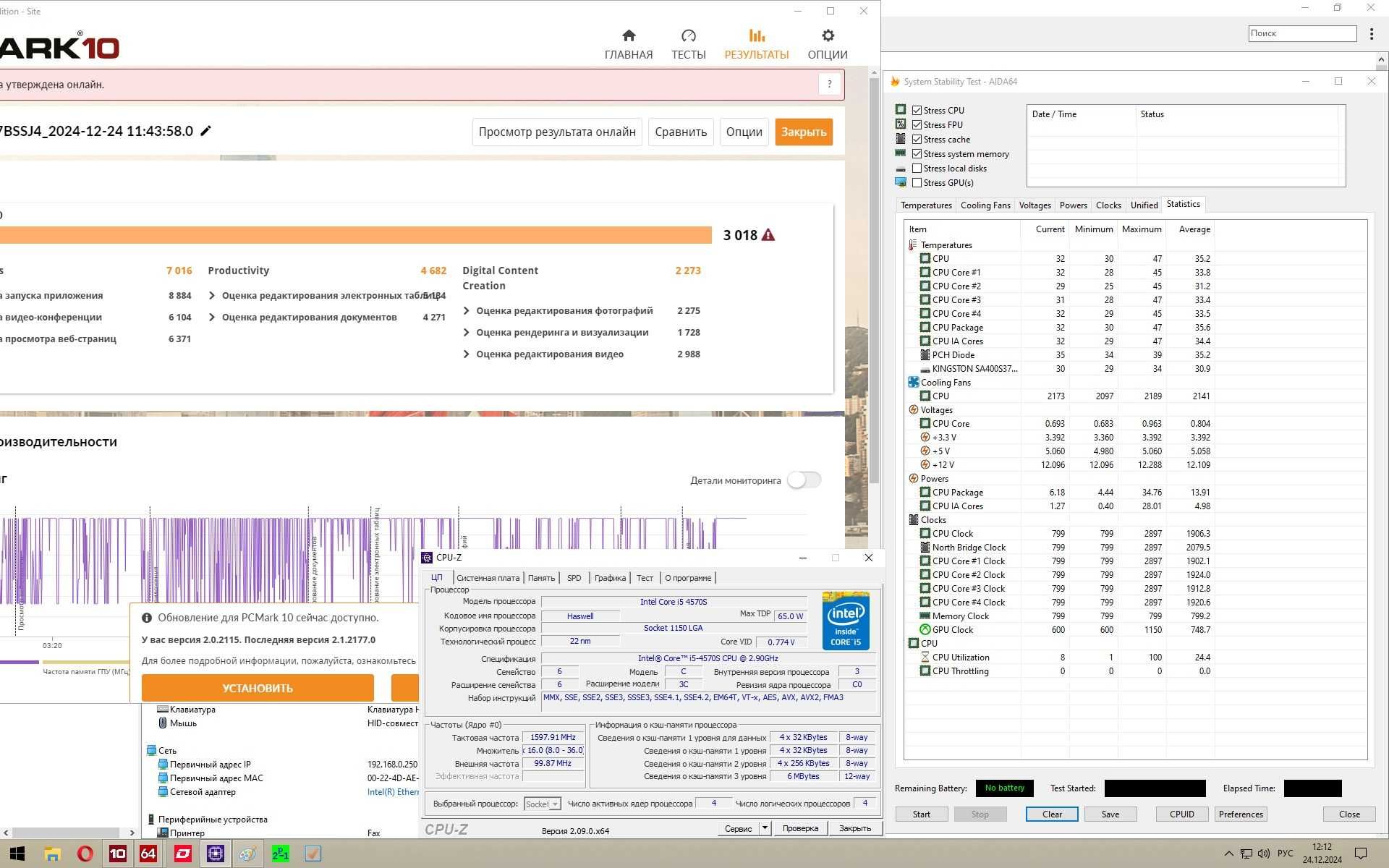
Task: Click the pencil icon to rename result
Action: click(x=205, y=131)
